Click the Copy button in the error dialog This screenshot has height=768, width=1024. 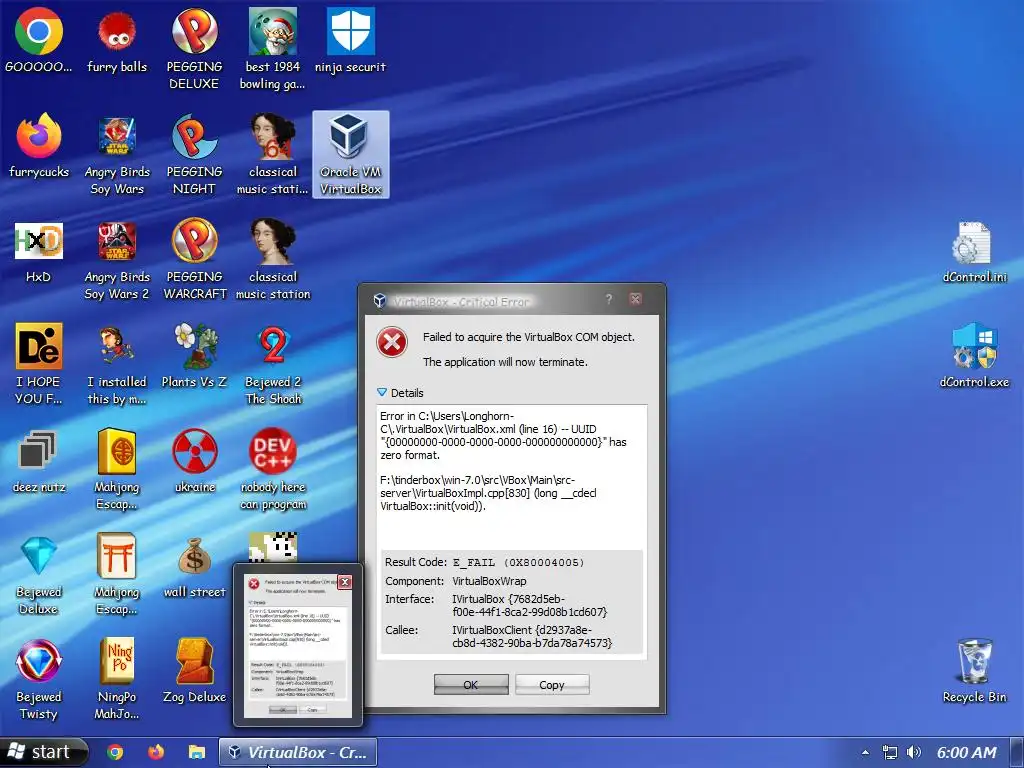pos(552,684)
